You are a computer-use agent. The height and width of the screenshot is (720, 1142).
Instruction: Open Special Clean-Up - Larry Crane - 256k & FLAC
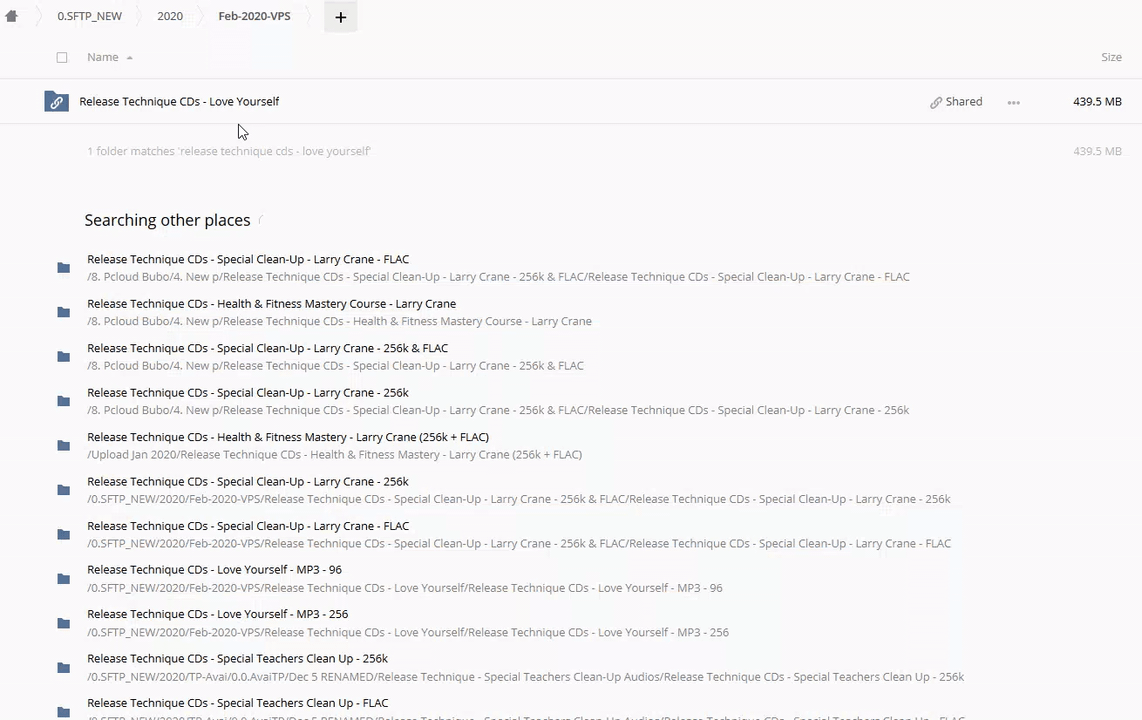click(267, 348)
